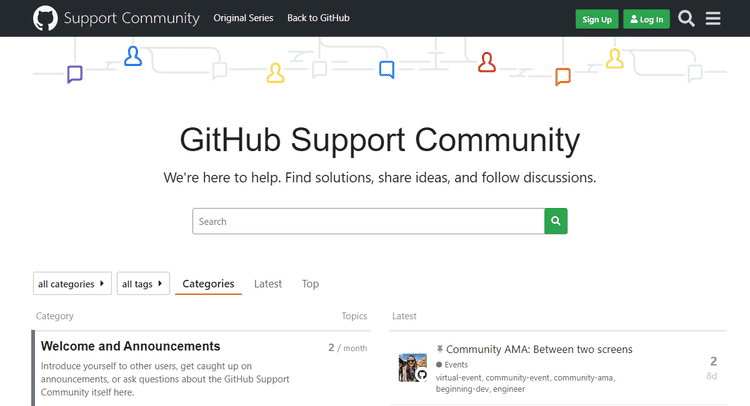Click the purple chat bubble icon in banner

pyautogui.click(x=74, y=73)
